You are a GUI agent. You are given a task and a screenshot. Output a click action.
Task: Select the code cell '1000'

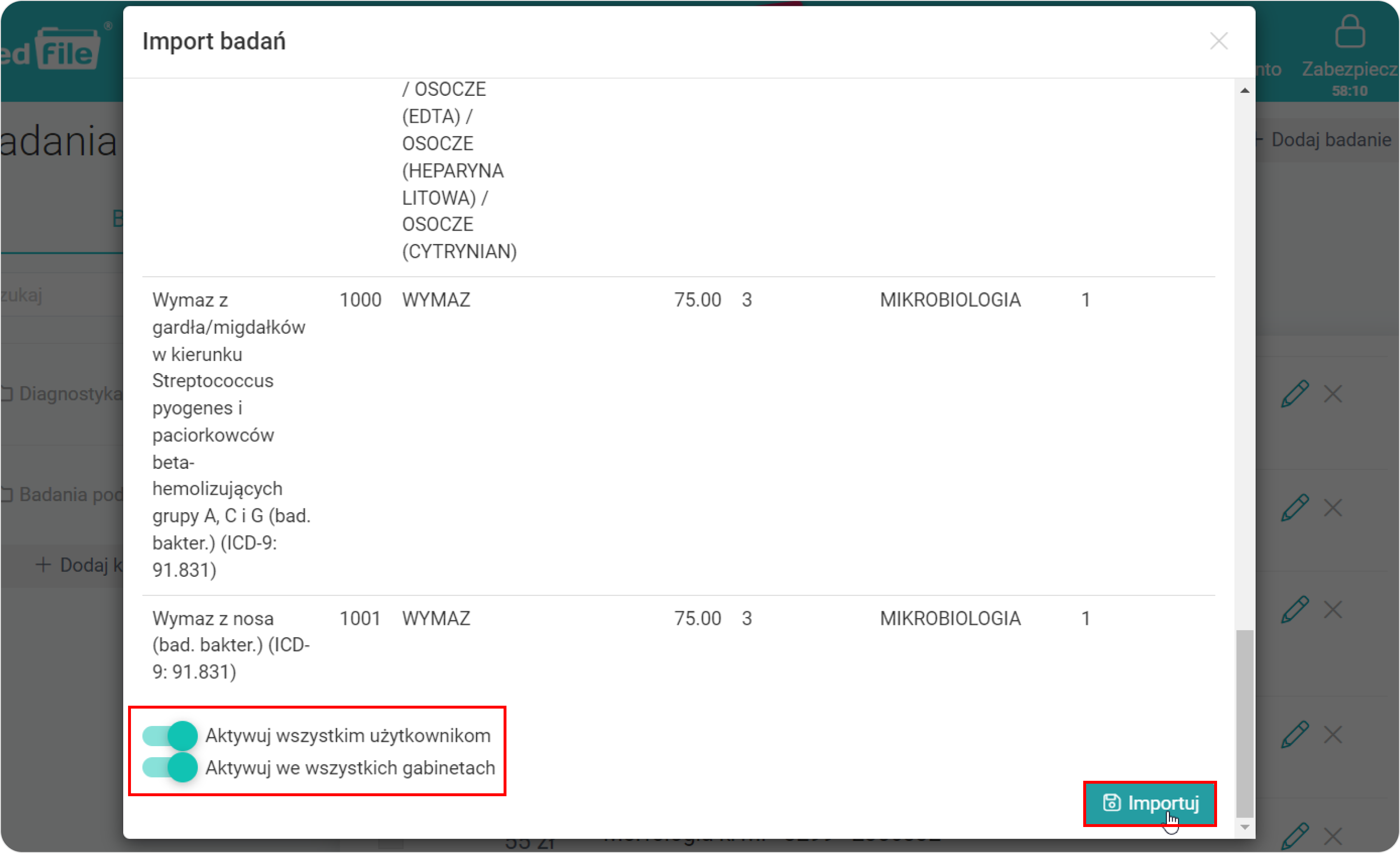[360, 299]
